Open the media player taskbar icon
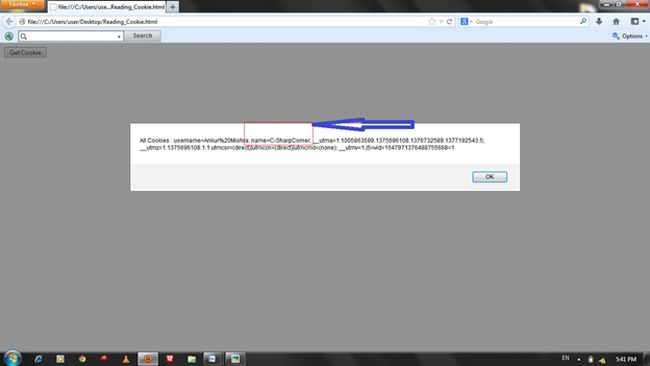The height and width of the screenshot is (366, 650). click(x=60, y=359)
